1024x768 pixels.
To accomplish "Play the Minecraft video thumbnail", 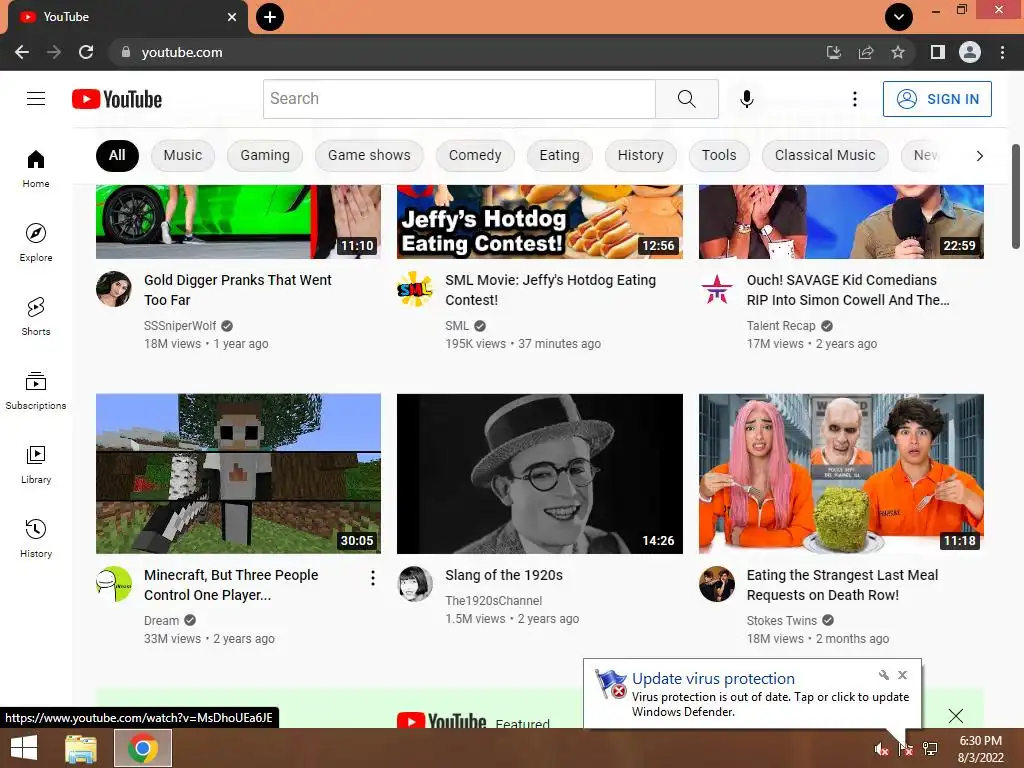I will pos(238,473).
